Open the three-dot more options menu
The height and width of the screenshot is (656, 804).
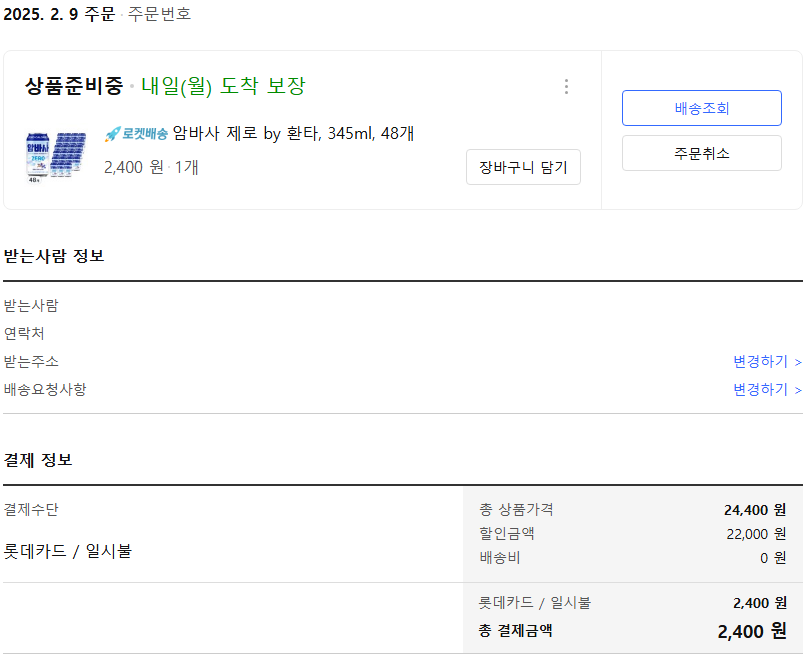click(x=566, y=87)
